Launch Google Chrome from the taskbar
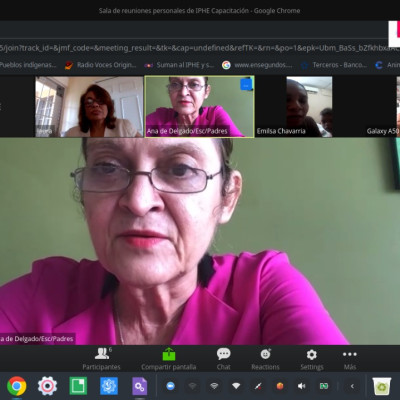Viewport: 400px width, 400px height. 17,386
